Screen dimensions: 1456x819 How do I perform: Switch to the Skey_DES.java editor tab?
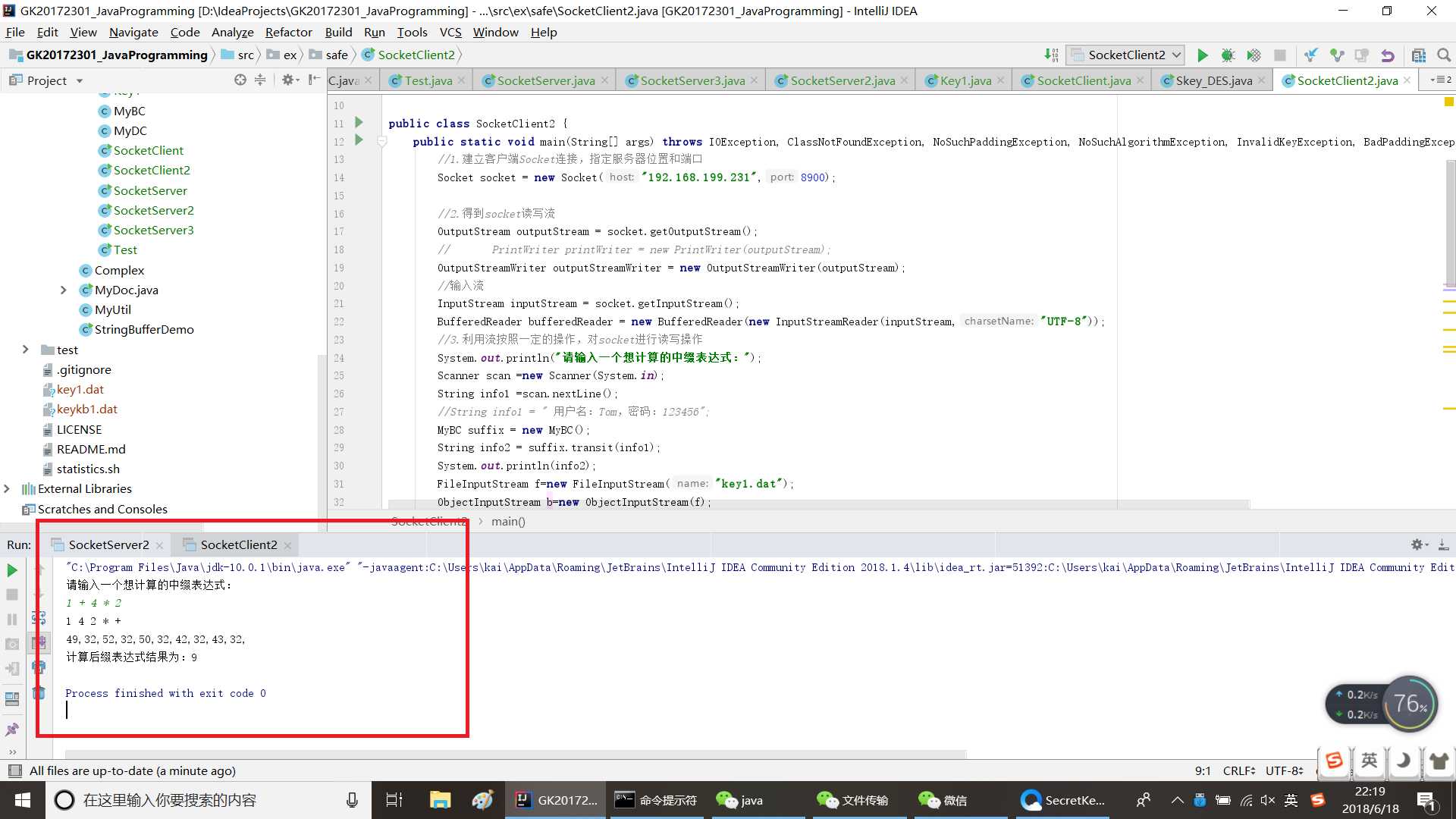pyautogui.click(x=1213, y=80)
